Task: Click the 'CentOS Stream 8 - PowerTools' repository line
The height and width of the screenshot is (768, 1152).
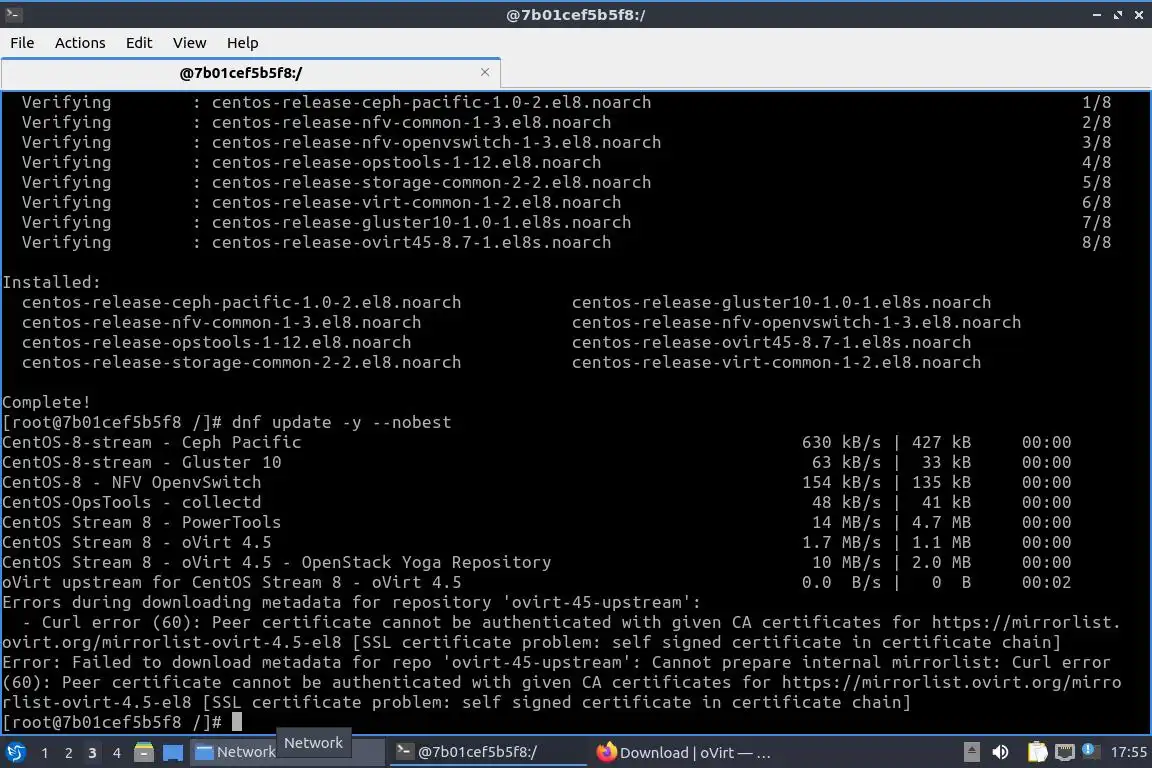Action: [x=142, y=523]
